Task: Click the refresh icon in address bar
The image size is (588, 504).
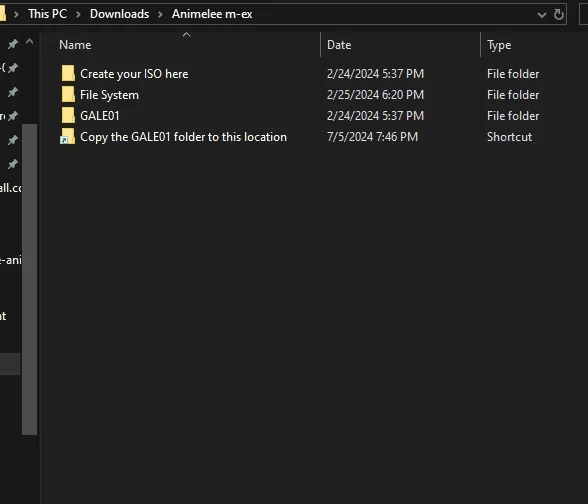Action: tap(559, 15)
